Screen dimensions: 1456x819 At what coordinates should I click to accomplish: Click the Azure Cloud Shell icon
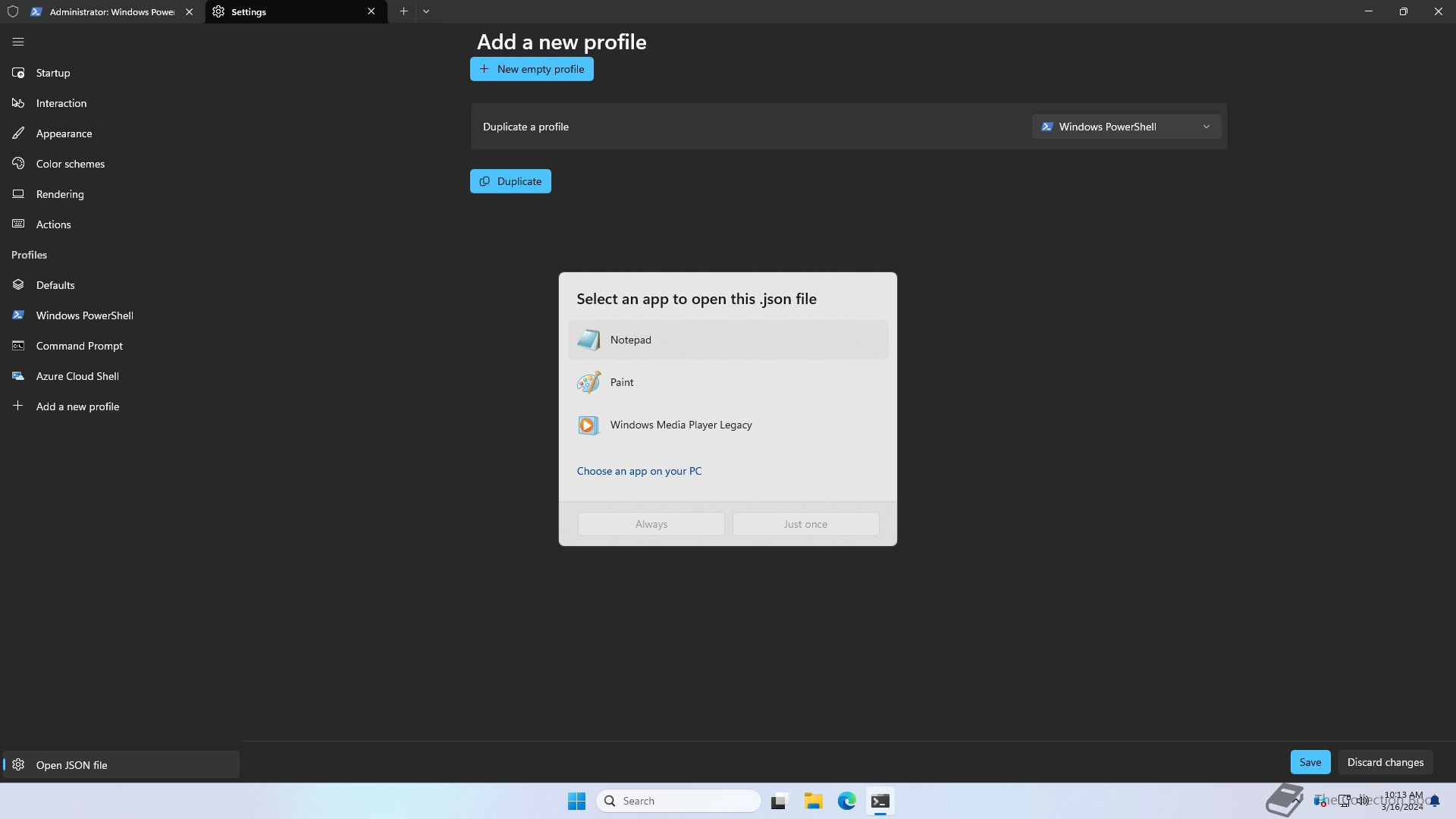pos(18,376)
